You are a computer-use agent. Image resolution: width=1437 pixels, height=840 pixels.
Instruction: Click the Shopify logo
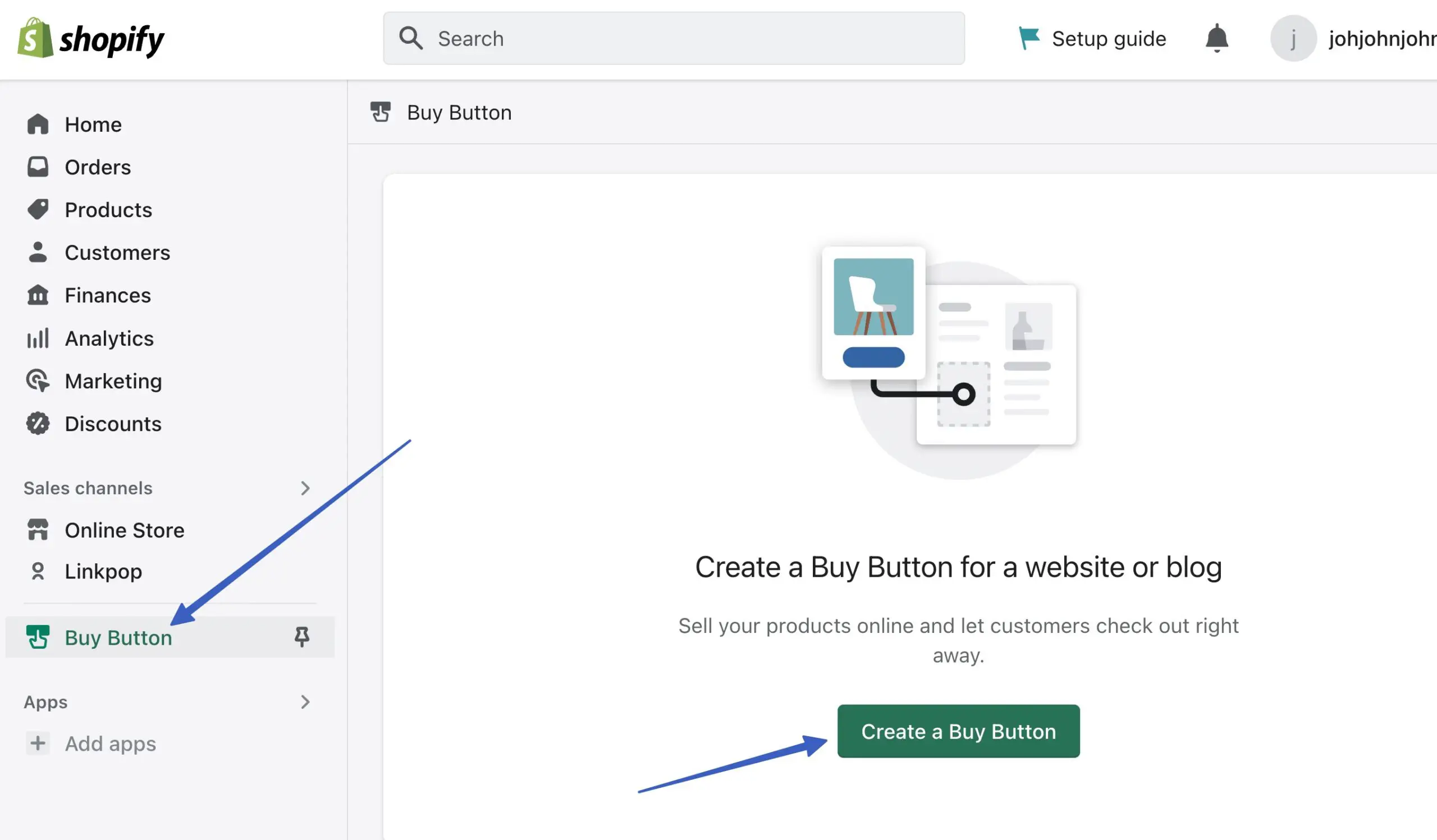coord(91,38)
